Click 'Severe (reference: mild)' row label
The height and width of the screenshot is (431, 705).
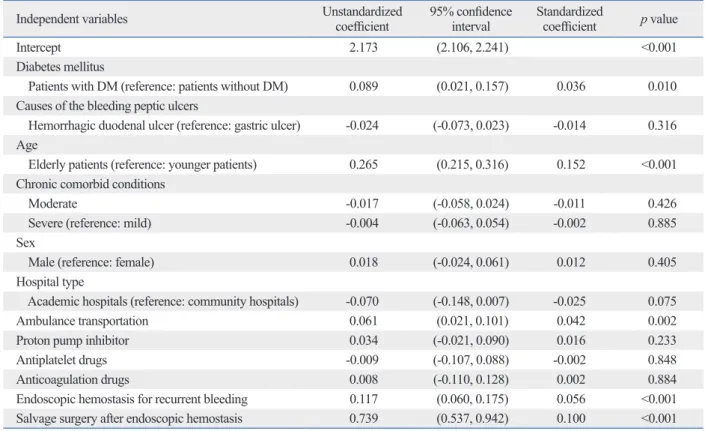pos(90,223)
